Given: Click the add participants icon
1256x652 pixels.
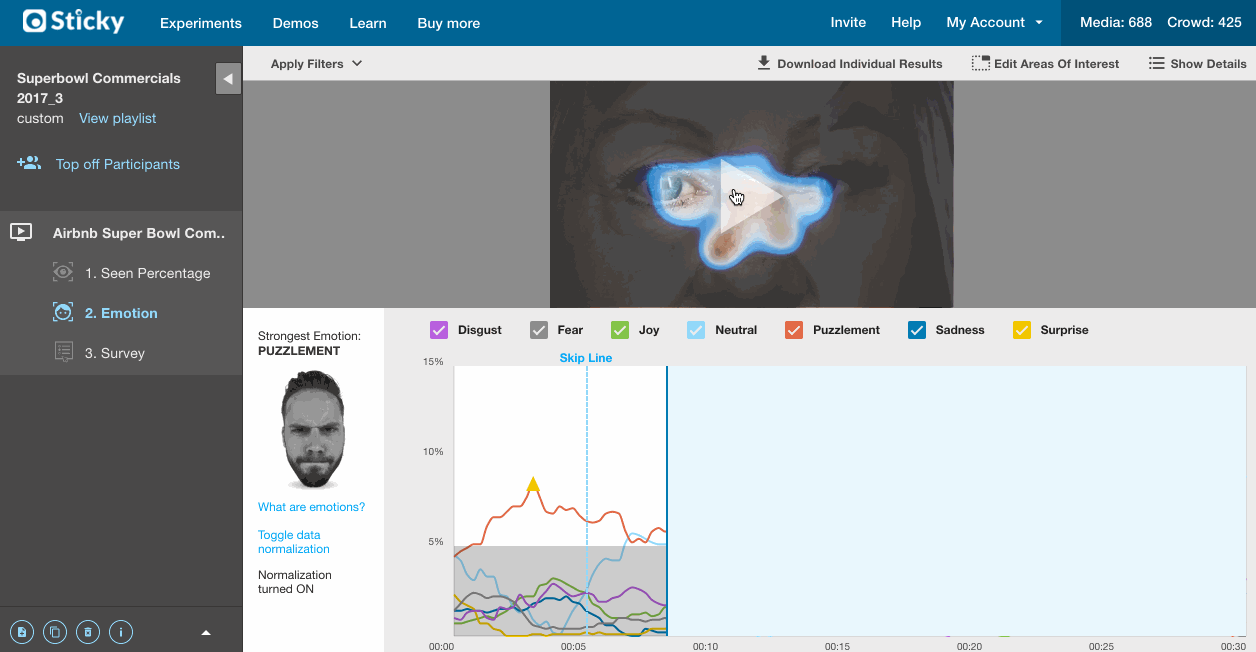Looking at the screenshot, I should [x=29, y=163].
